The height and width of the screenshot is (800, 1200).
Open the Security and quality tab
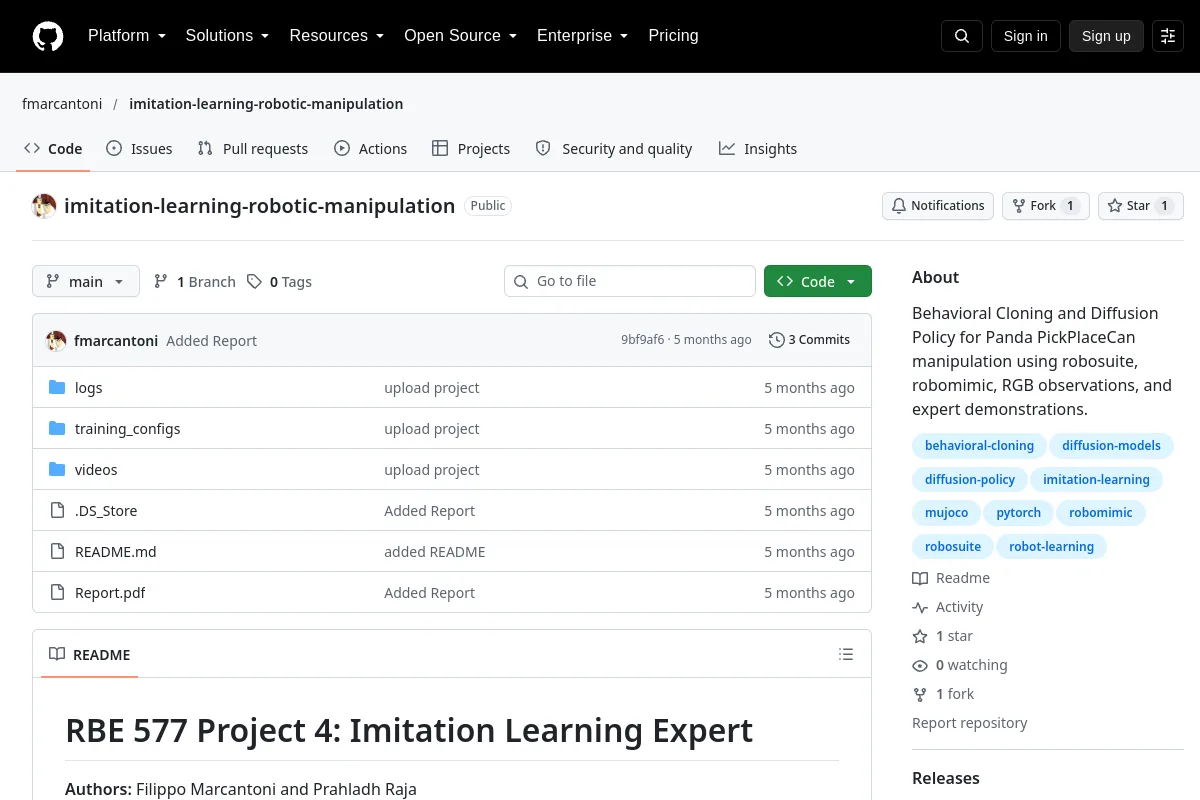pyautogui.click(x=614, y=149)
